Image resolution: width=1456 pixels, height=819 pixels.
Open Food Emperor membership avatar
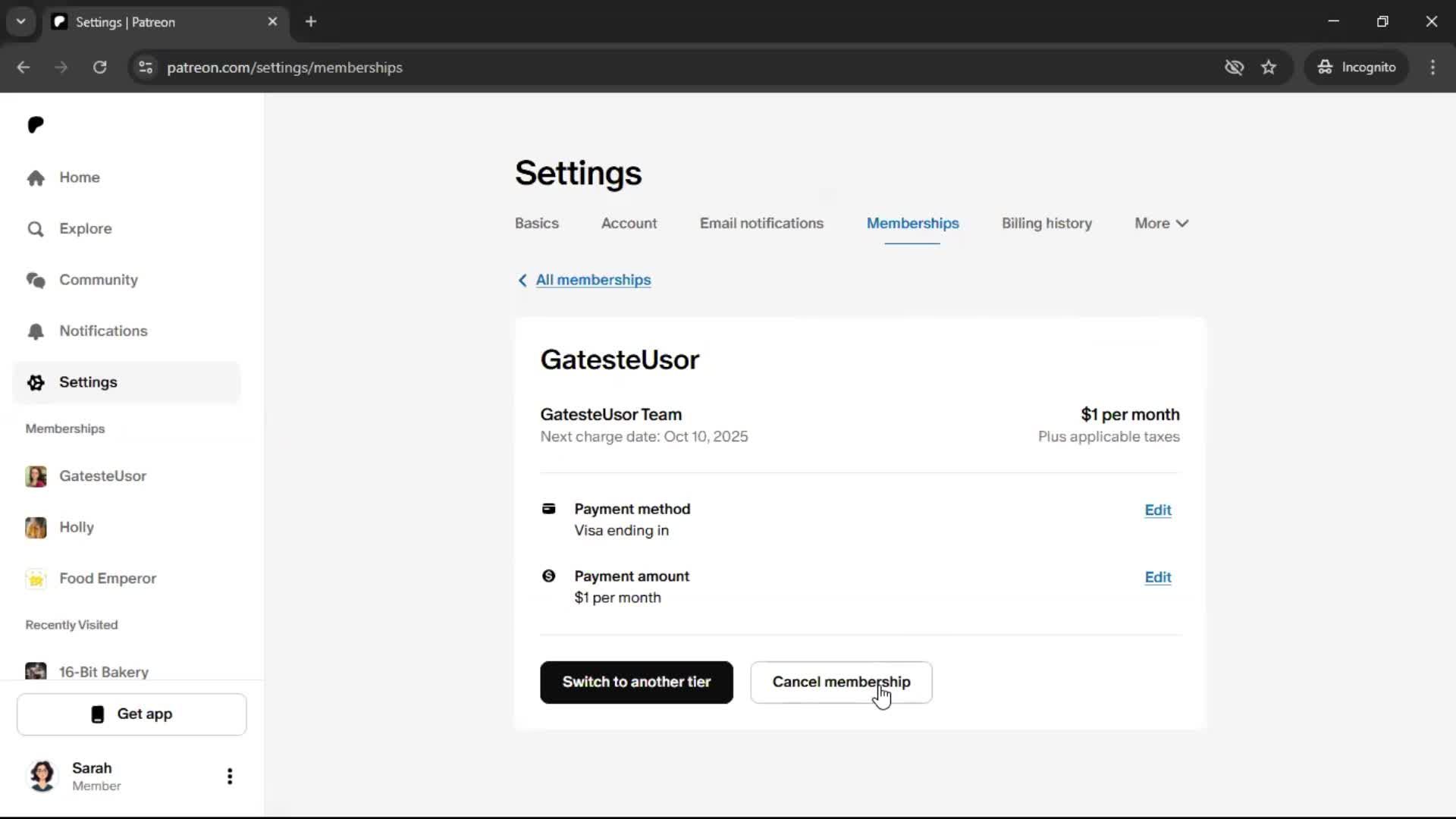[x=36, y=579]
